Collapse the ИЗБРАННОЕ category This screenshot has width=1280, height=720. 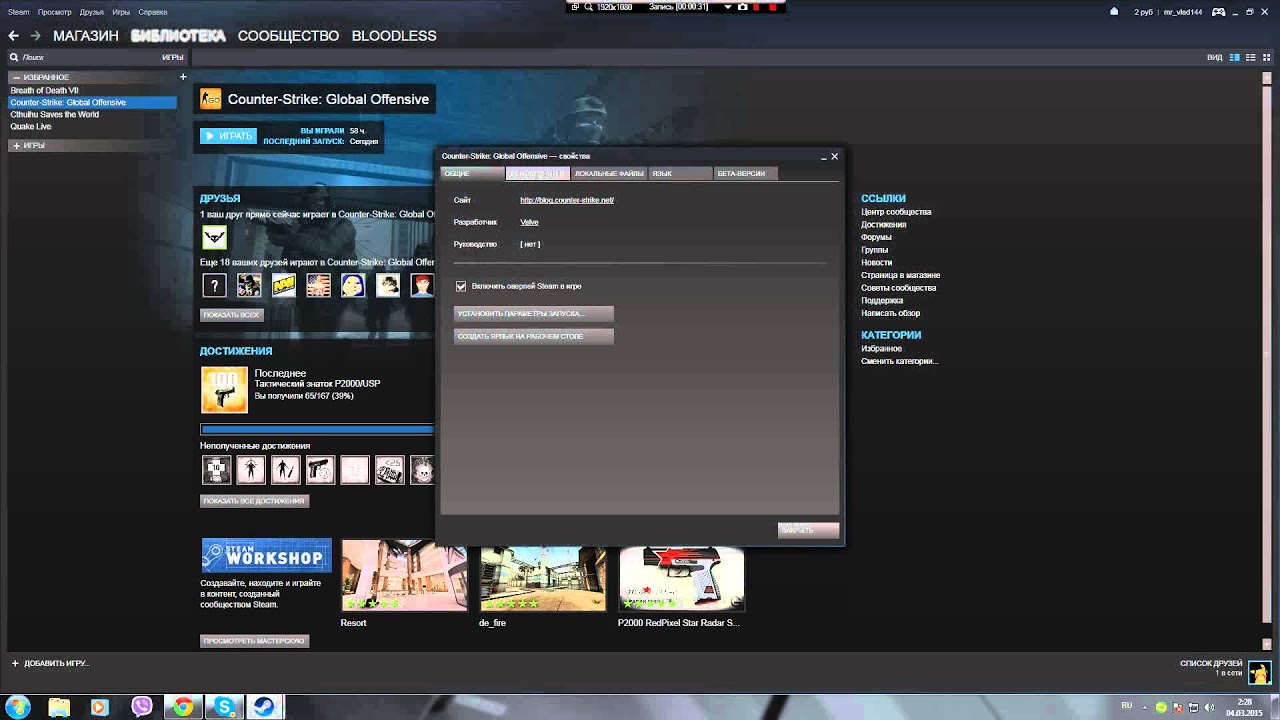coord(16,77)
